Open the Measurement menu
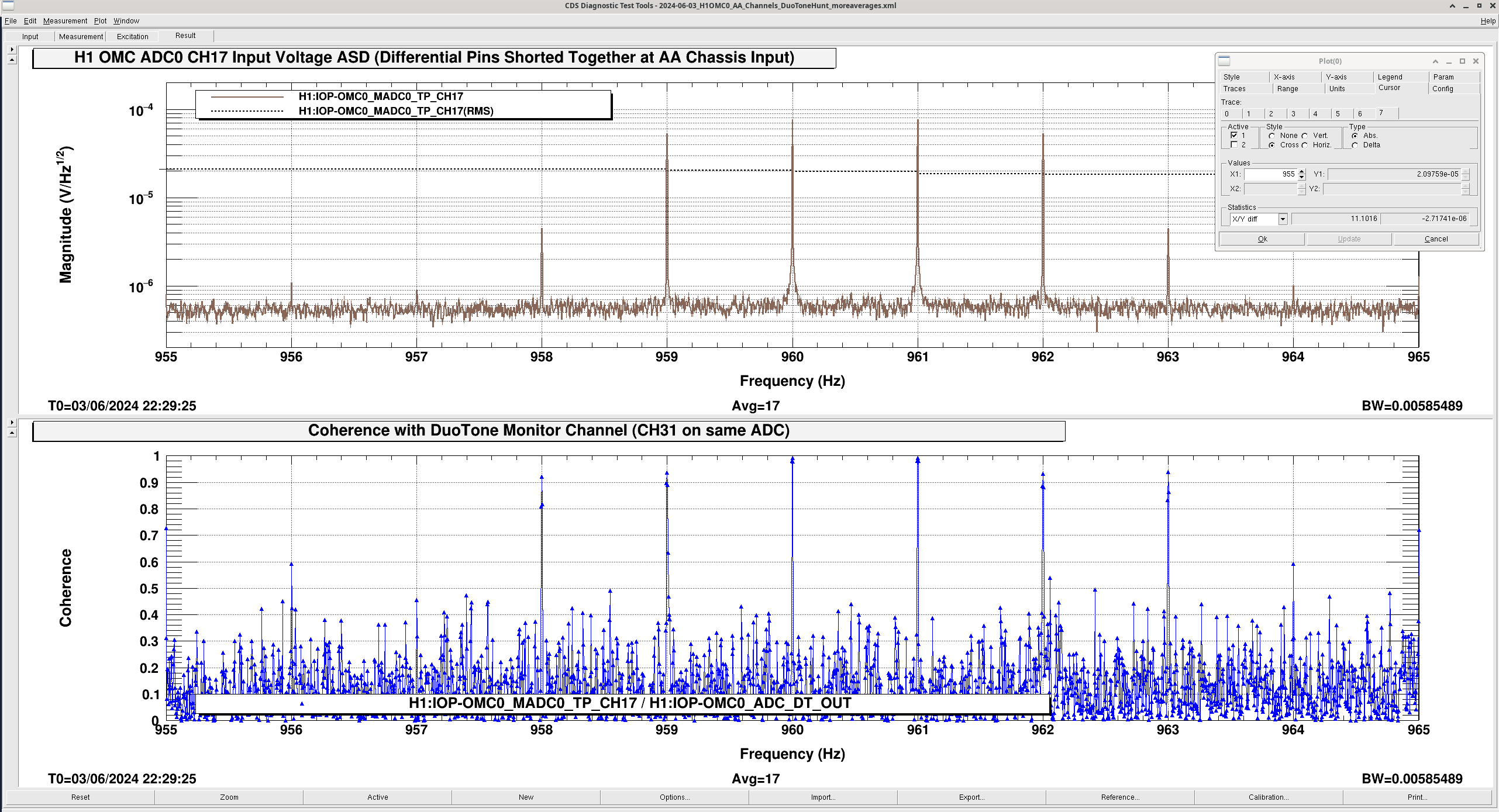This screenshot has height=812, width=1499. [65, 21]
